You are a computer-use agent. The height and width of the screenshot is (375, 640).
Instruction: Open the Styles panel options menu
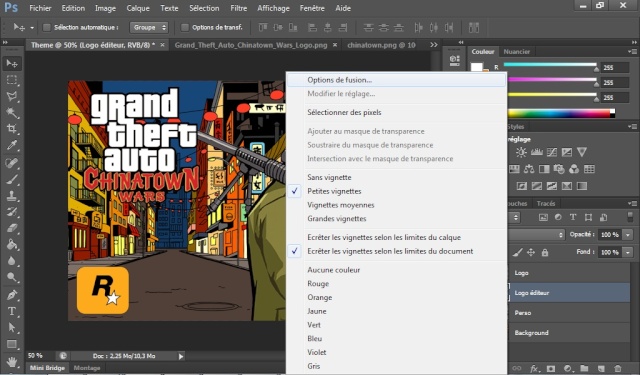pyautogui.click(x=633, y=126)
